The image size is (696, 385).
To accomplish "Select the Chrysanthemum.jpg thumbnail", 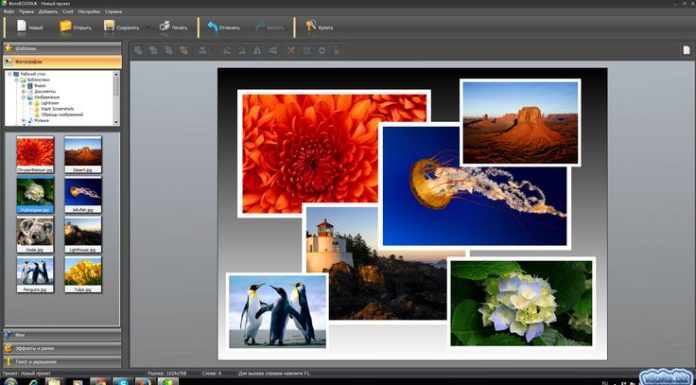I will [x=35, y=155].
